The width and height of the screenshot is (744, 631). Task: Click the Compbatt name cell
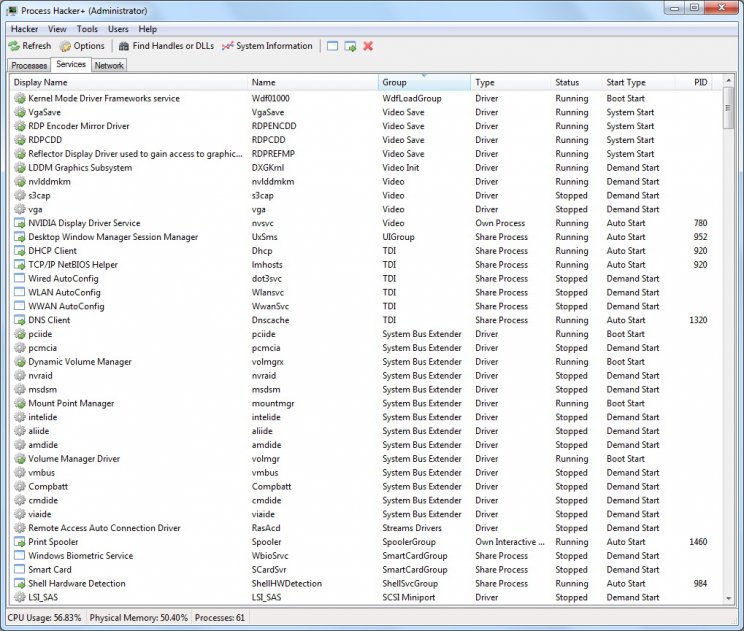[x=271, y=486]
